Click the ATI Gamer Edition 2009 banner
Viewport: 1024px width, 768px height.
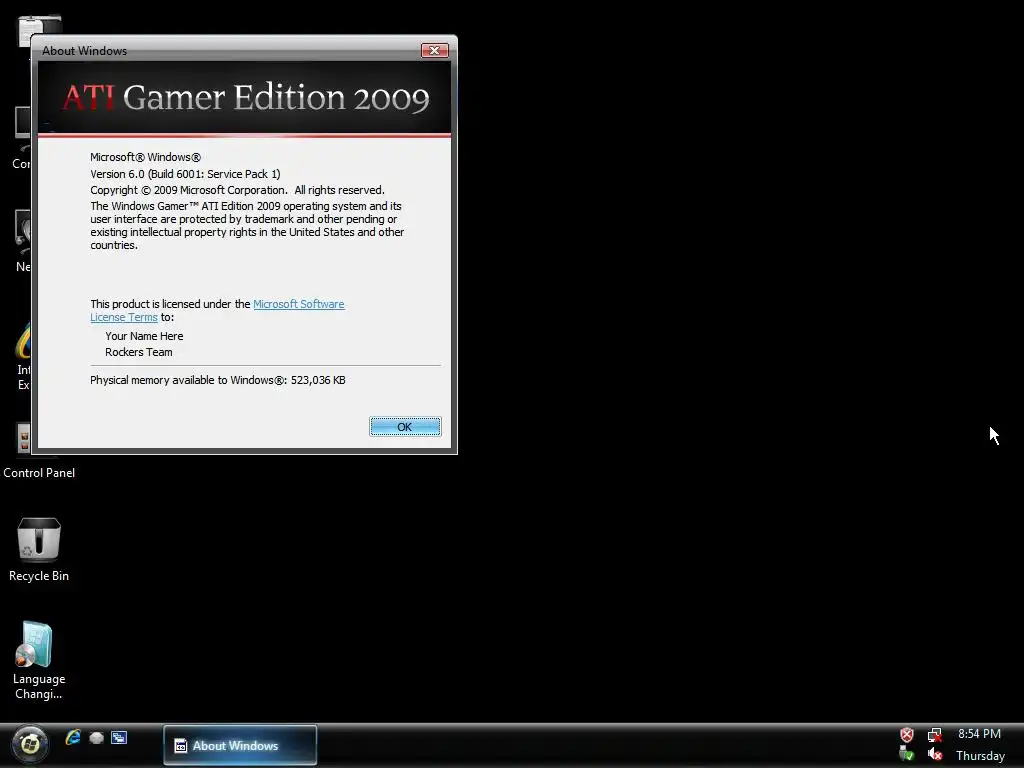[x=244, y=98]
